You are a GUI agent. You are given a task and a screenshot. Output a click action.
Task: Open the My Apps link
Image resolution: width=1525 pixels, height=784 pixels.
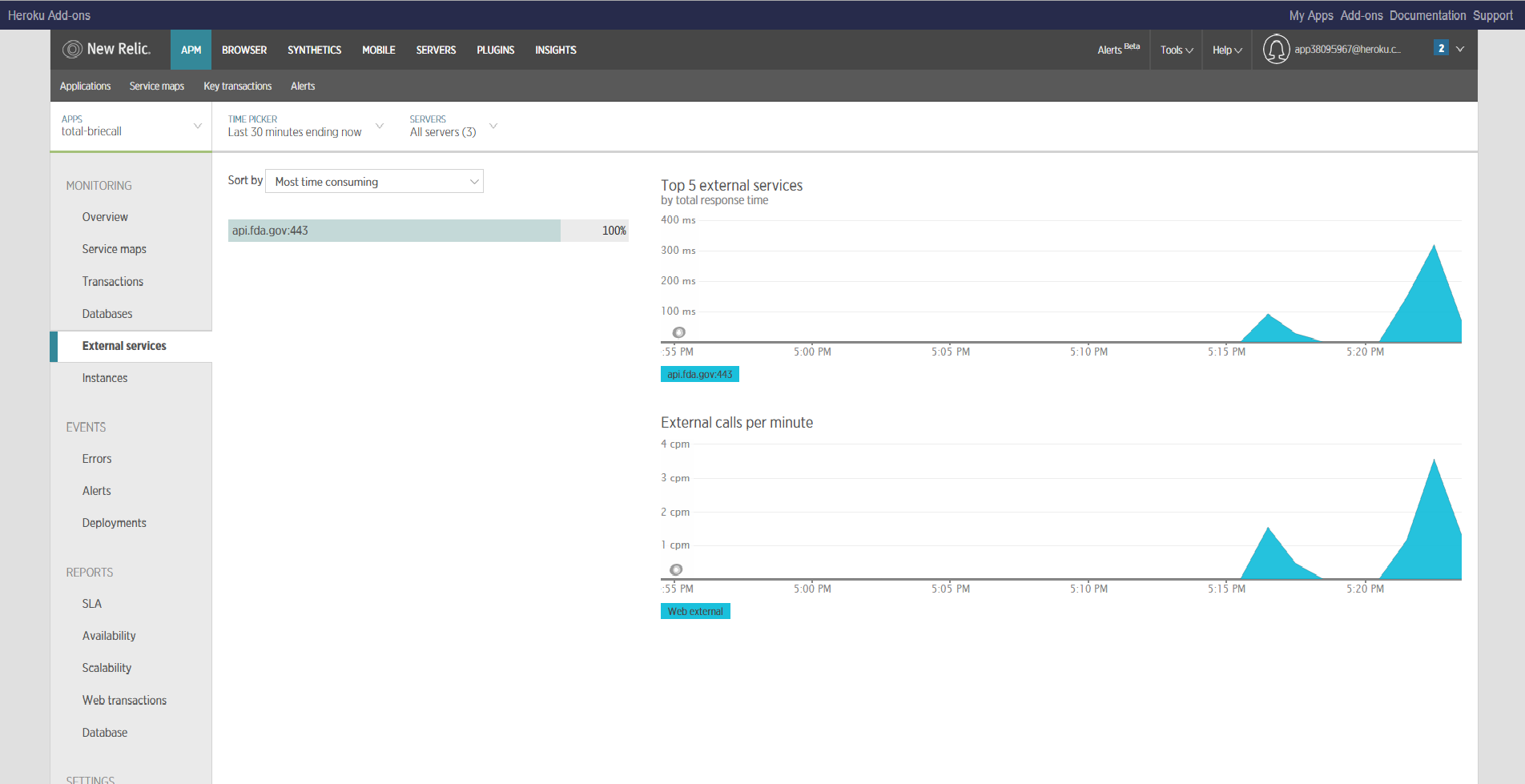click(x=1311, y=15)
